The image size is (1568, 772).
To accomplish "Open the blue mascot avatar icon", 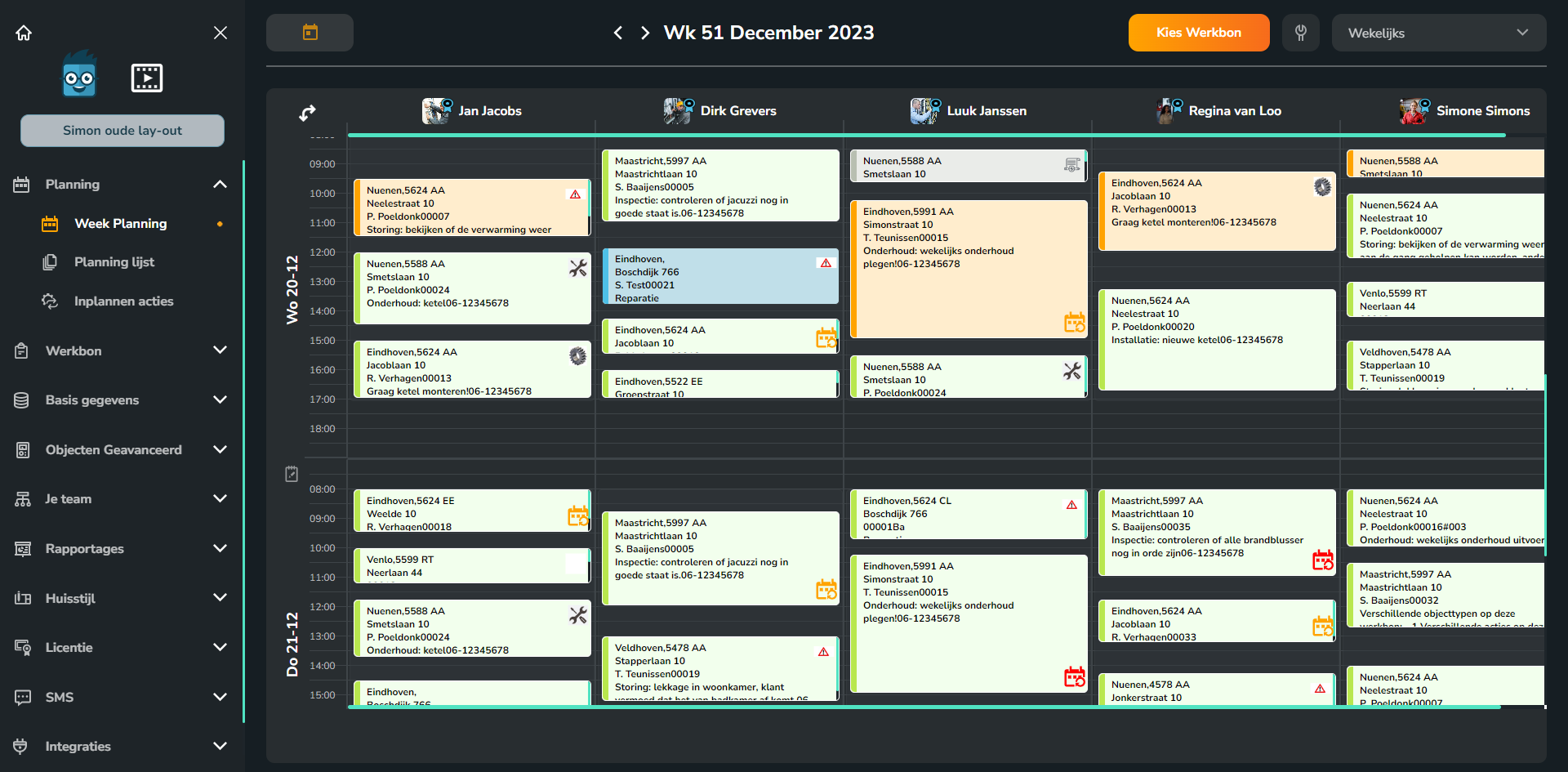I will coord(79,75).
